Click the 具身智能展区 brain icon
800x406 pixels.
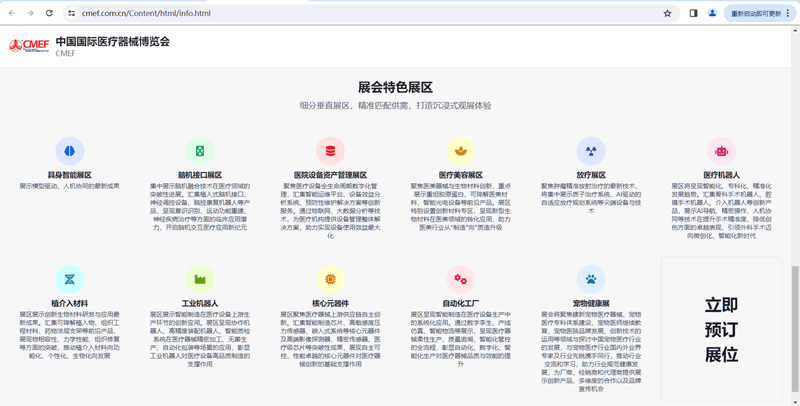(70, 151)
